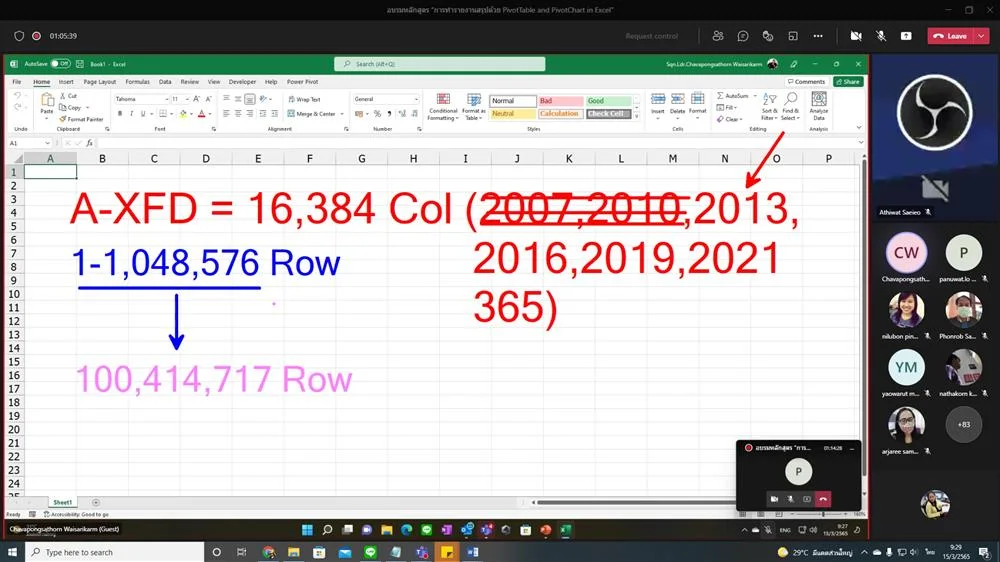Select the Sheet1 worksheet tab
1000x562 pixels.
[62, 502]
